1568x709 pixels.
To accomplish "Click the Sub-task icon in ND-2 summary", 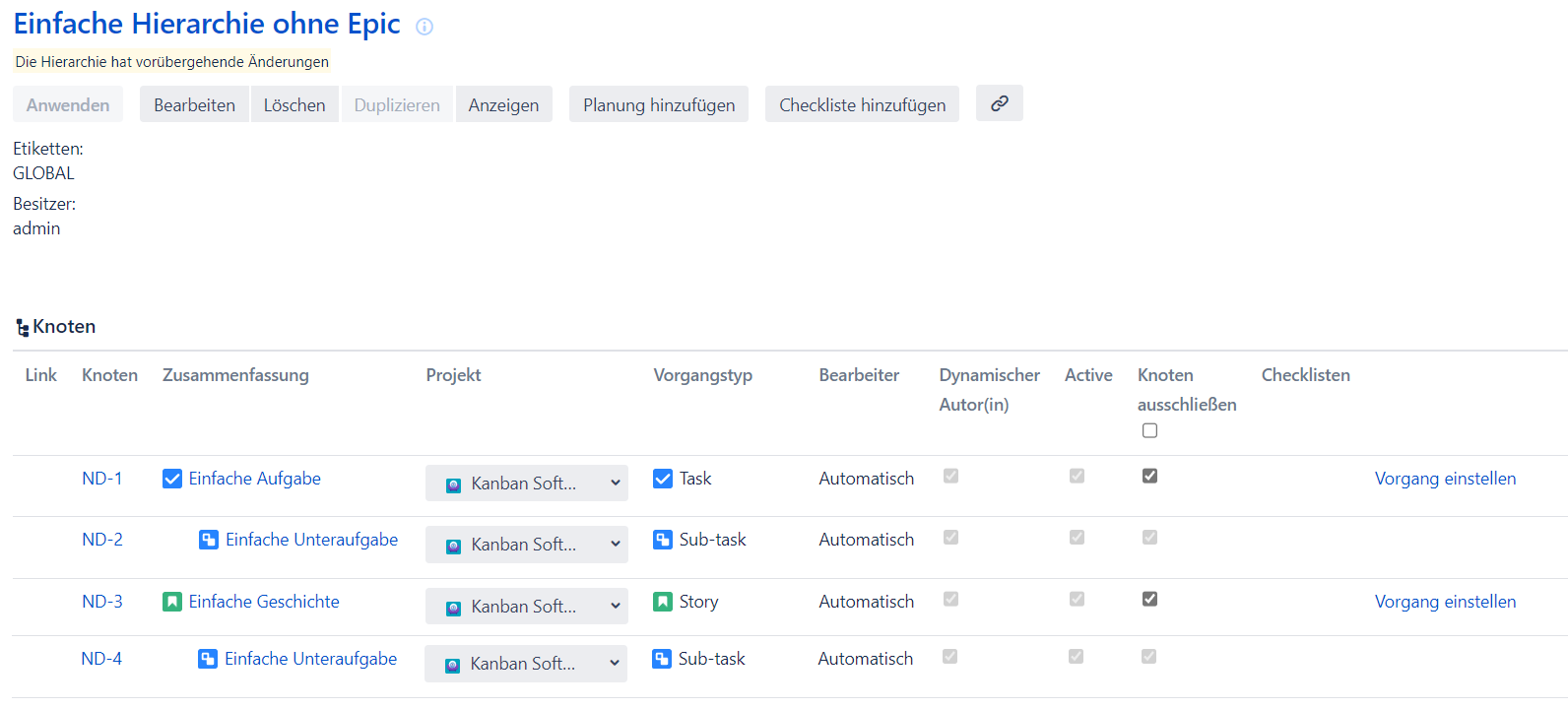I will 209,540.
